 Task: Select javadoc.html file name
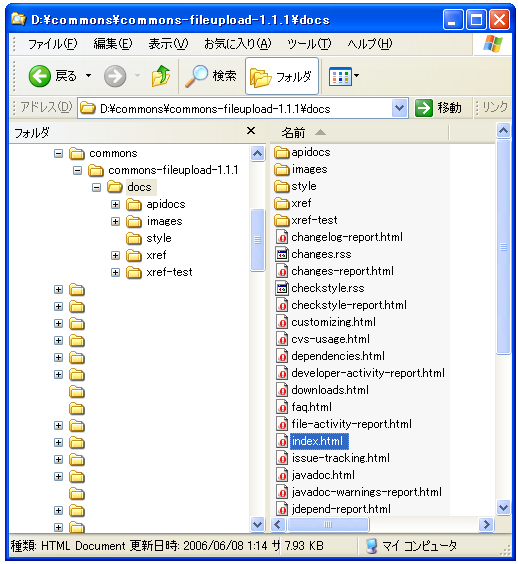[x=323, y=475]
